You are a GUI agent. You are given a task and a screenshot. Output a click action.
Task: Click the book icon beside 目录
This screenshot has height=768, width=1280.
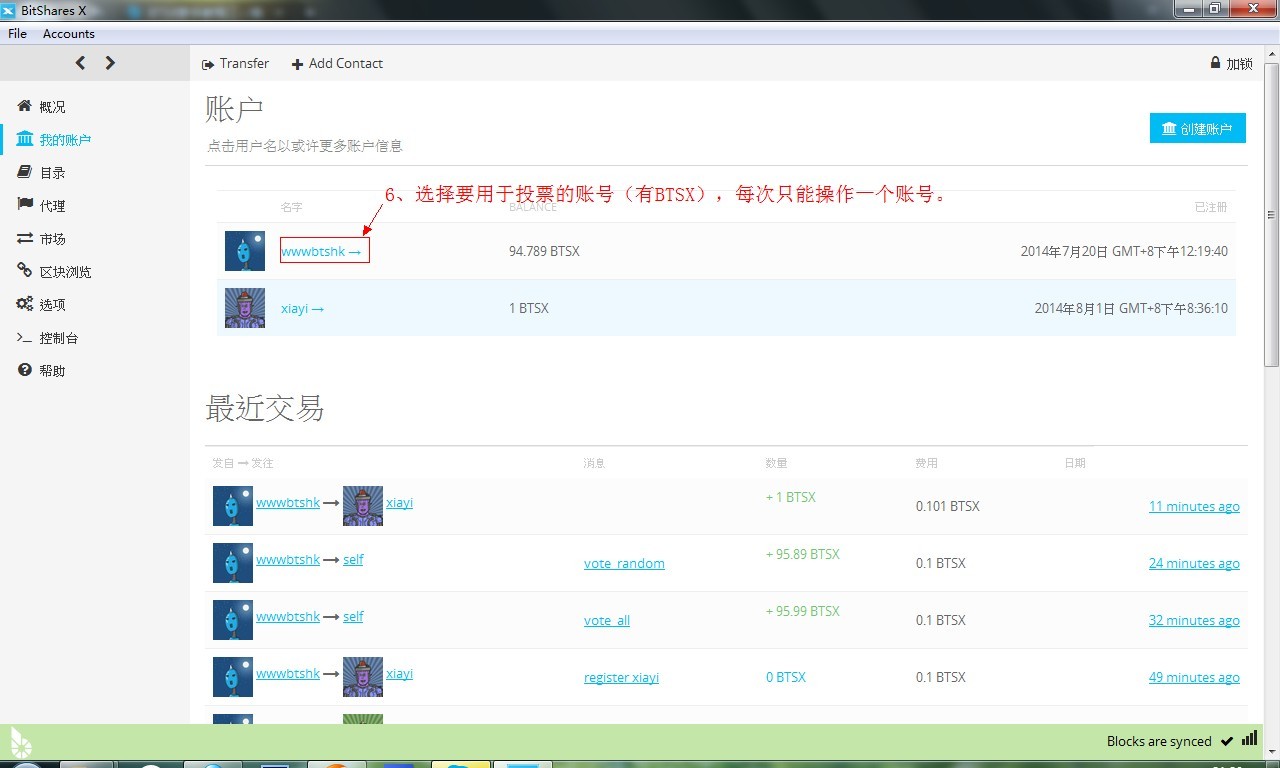coord(24,172)
